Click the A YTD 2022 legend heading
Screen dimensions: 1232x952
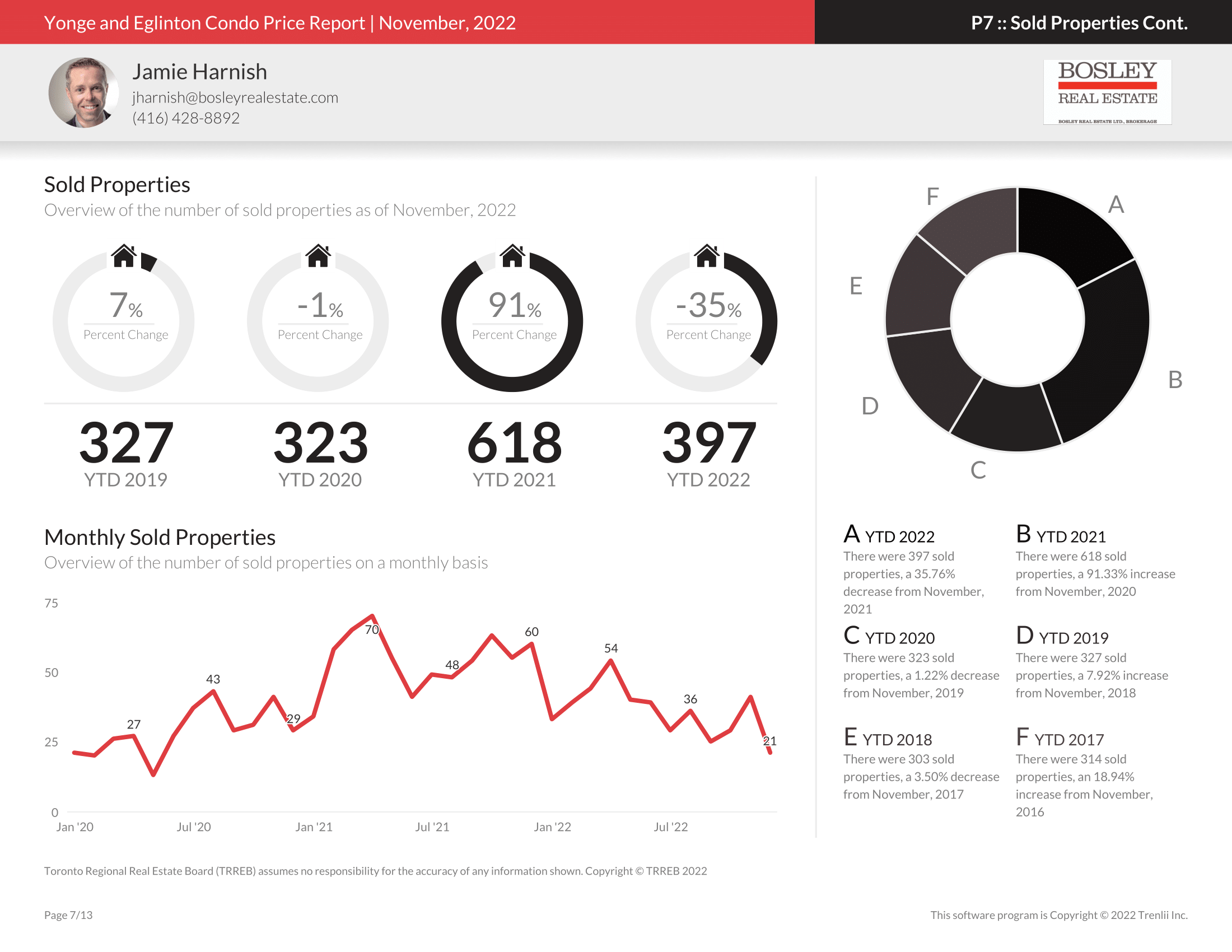889,535
